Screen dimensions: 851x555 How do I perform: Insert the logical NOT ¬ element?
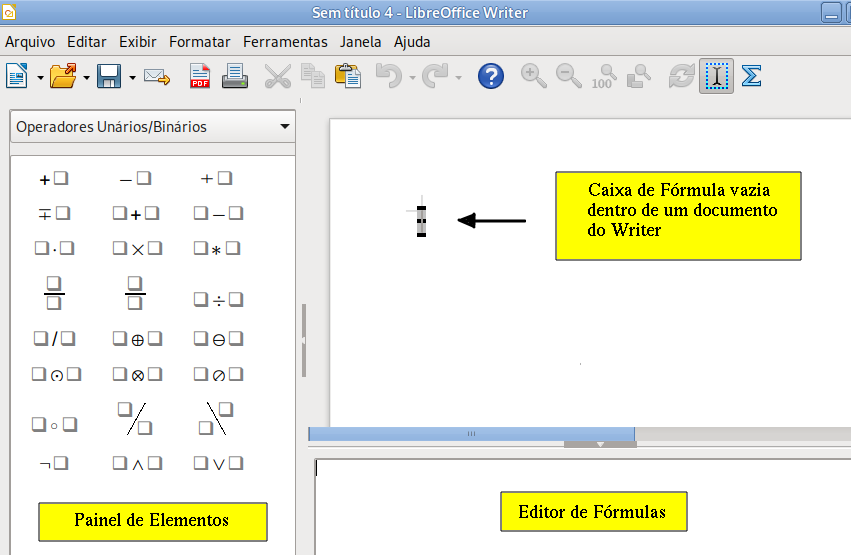[54, 463]
